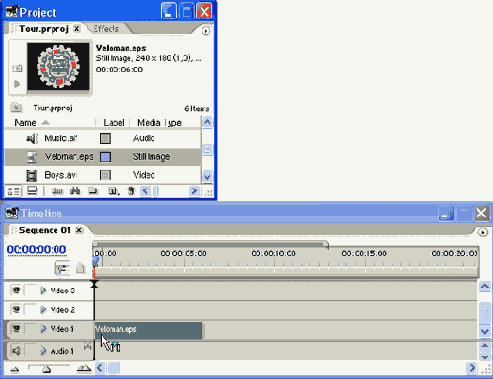
Task: Open Find (binoculars) in Project panel
Action: 75,191
